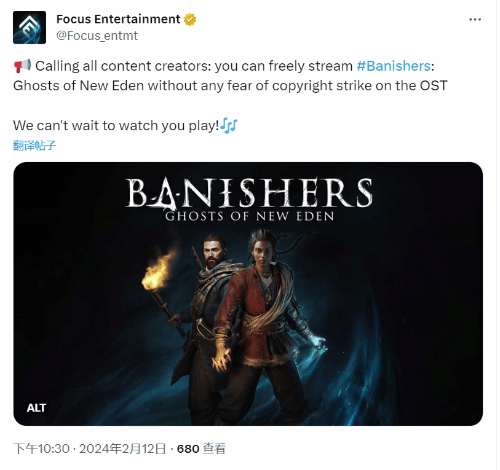The height and width of the screenshot is (470, 500).
Task: Click the blue music notes emoji
Action: [229, 126]
